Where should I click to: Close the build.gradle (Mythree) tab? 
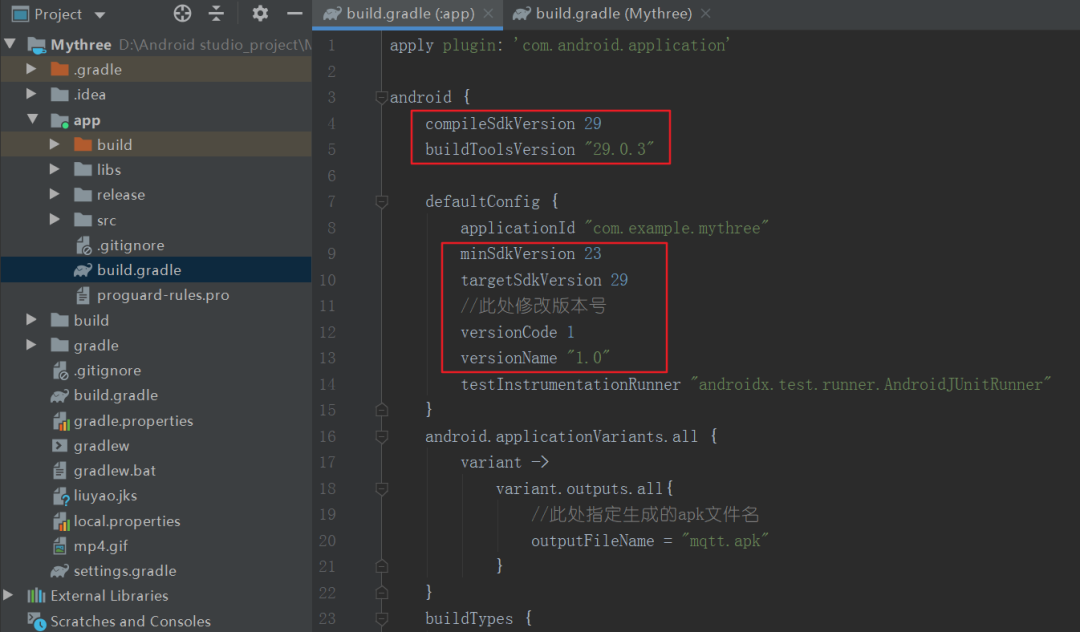705,14
